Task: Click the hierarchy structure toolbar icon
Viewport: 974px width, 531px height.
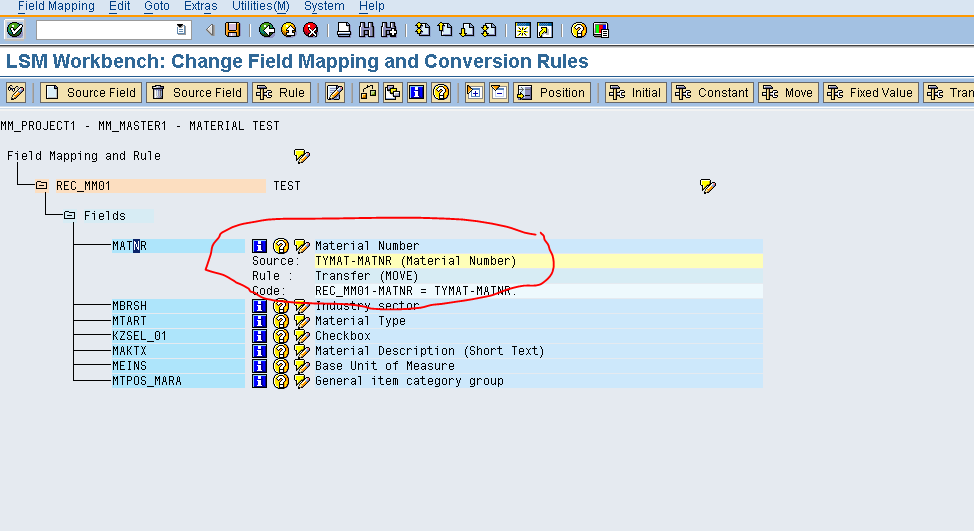Action: [368, 93]
